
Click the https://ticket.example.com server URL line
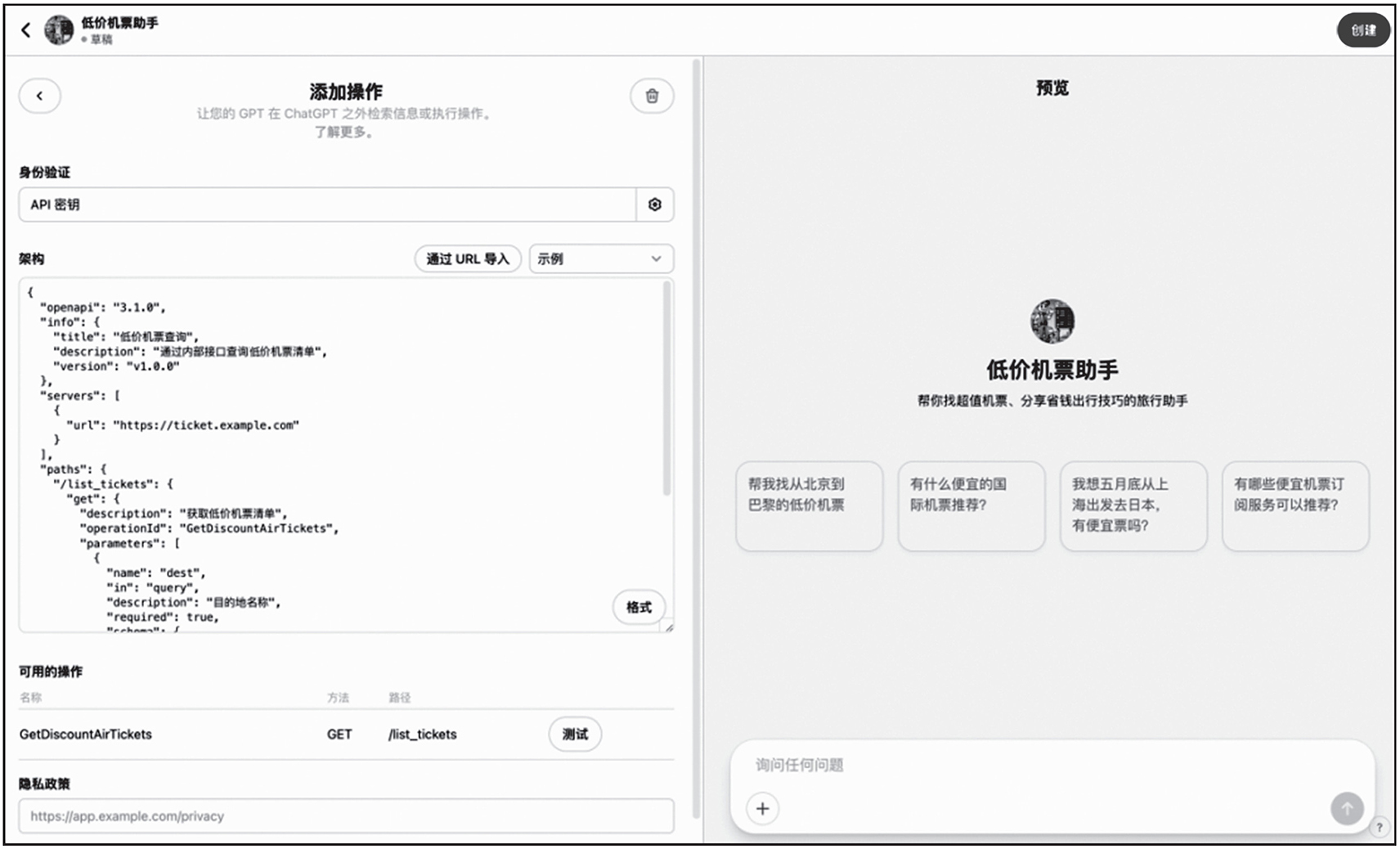point(182,424)
